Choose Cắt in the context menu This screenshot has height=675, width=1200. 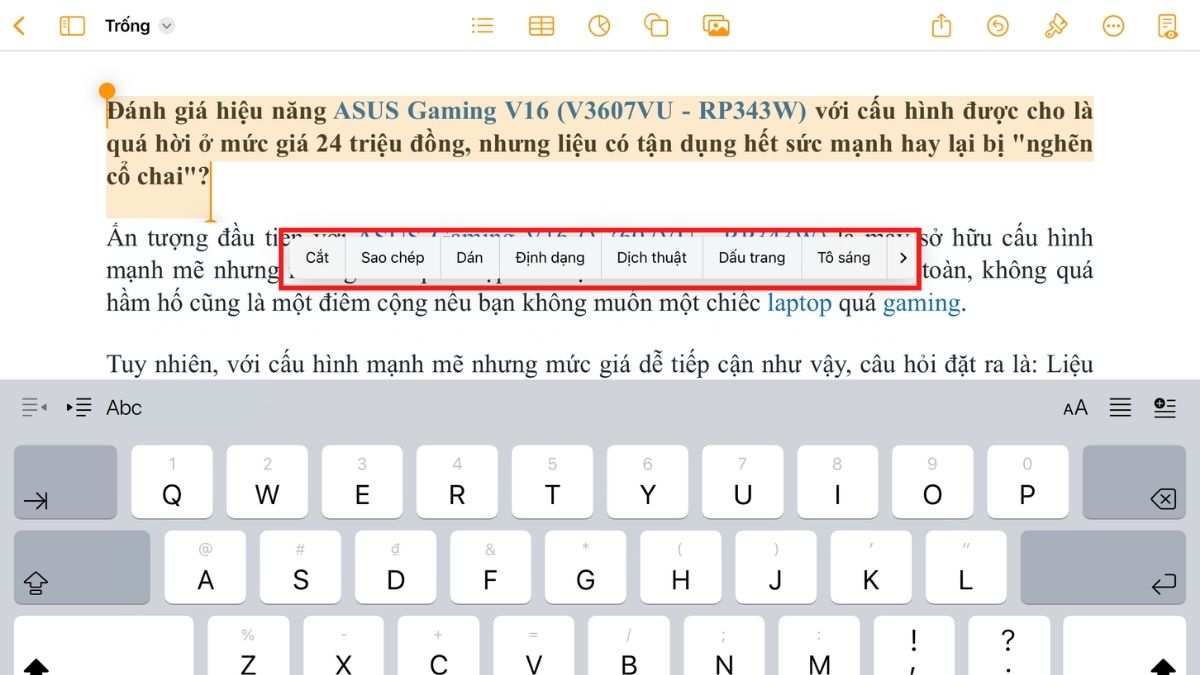[317, 257]
